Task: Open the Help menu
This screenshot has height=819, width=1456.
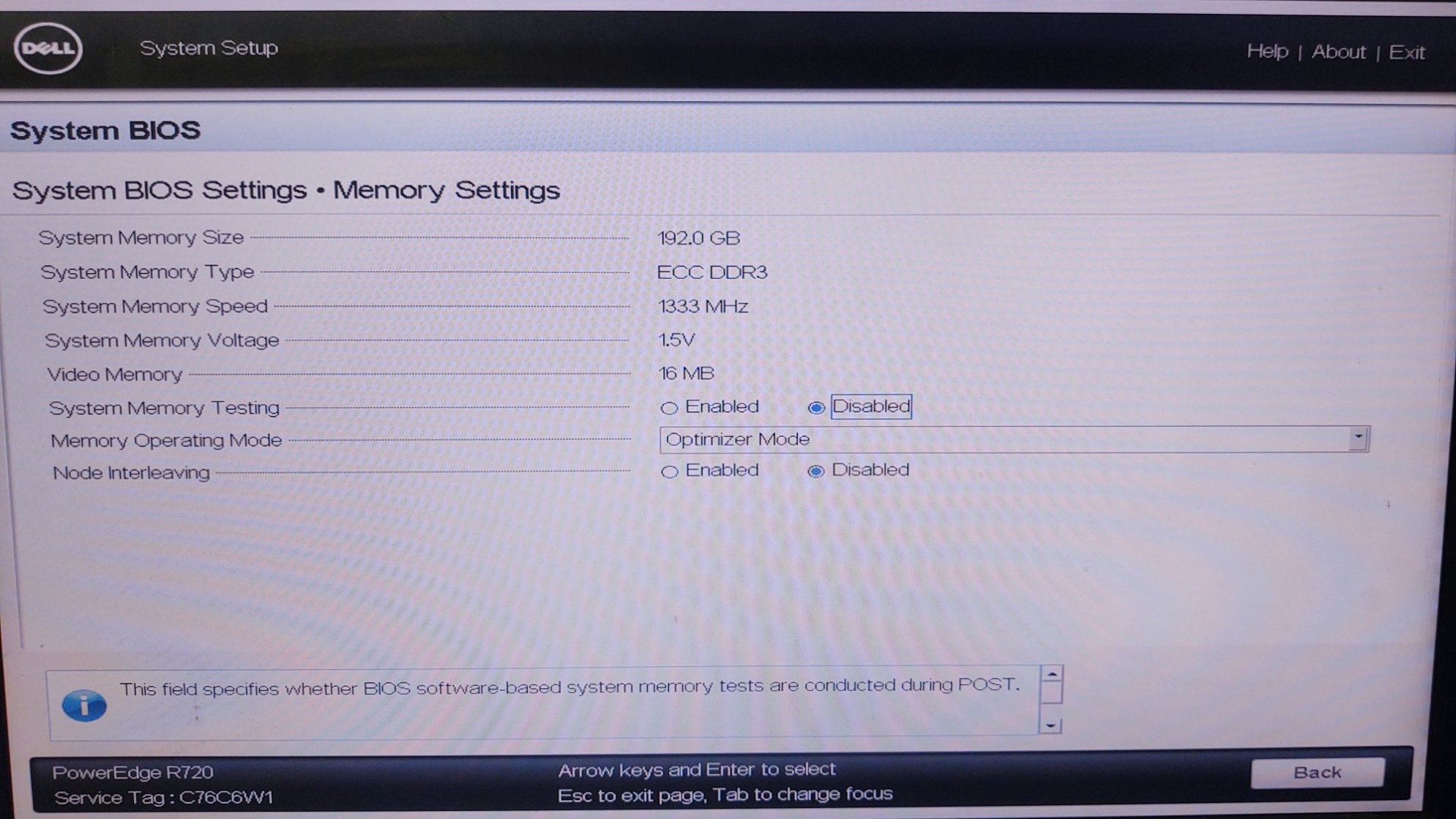Action: point(1267,51)
